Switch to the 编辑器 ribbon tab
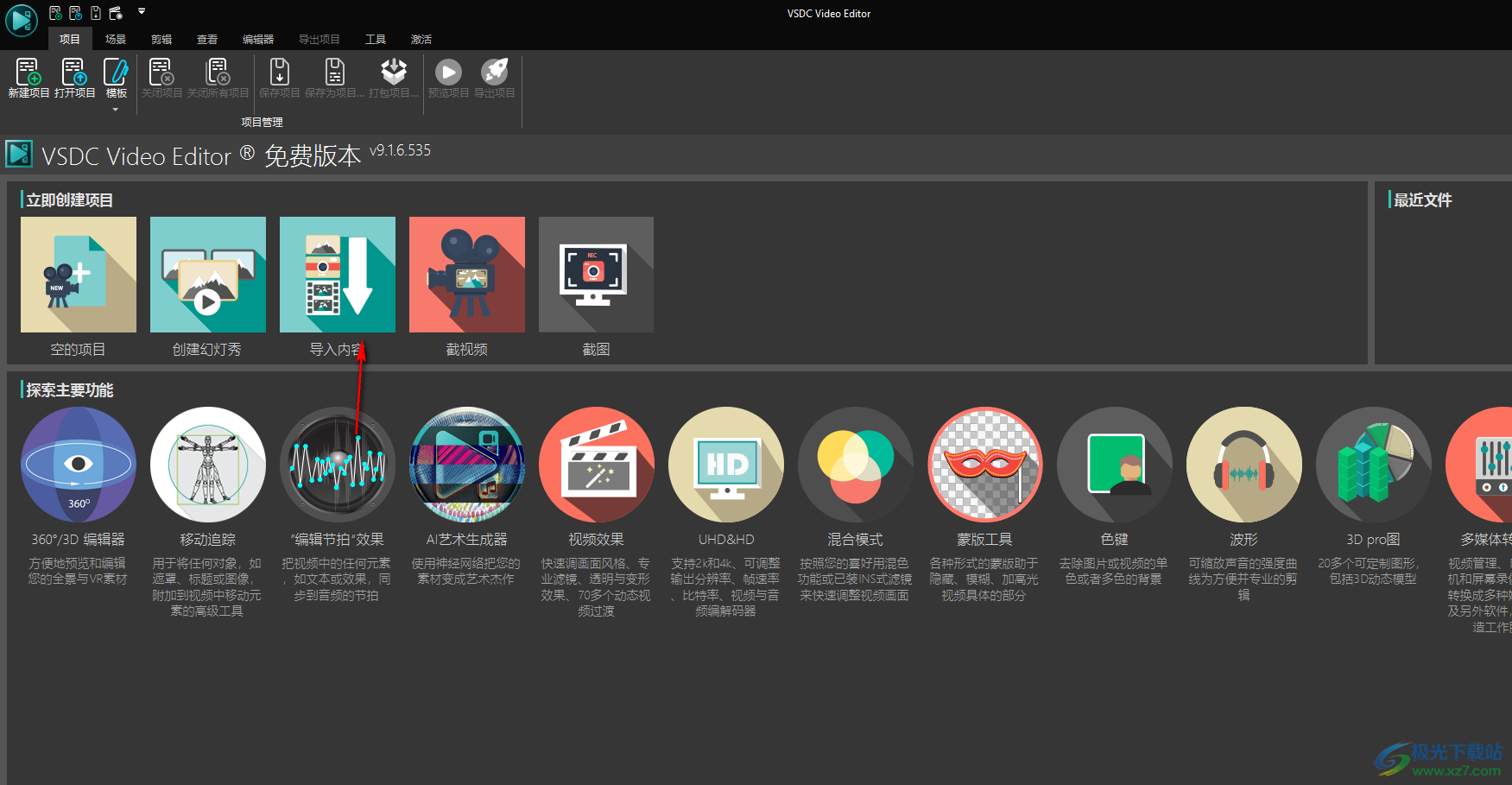Screen dimensions: 1512x785 click(258, 40)
